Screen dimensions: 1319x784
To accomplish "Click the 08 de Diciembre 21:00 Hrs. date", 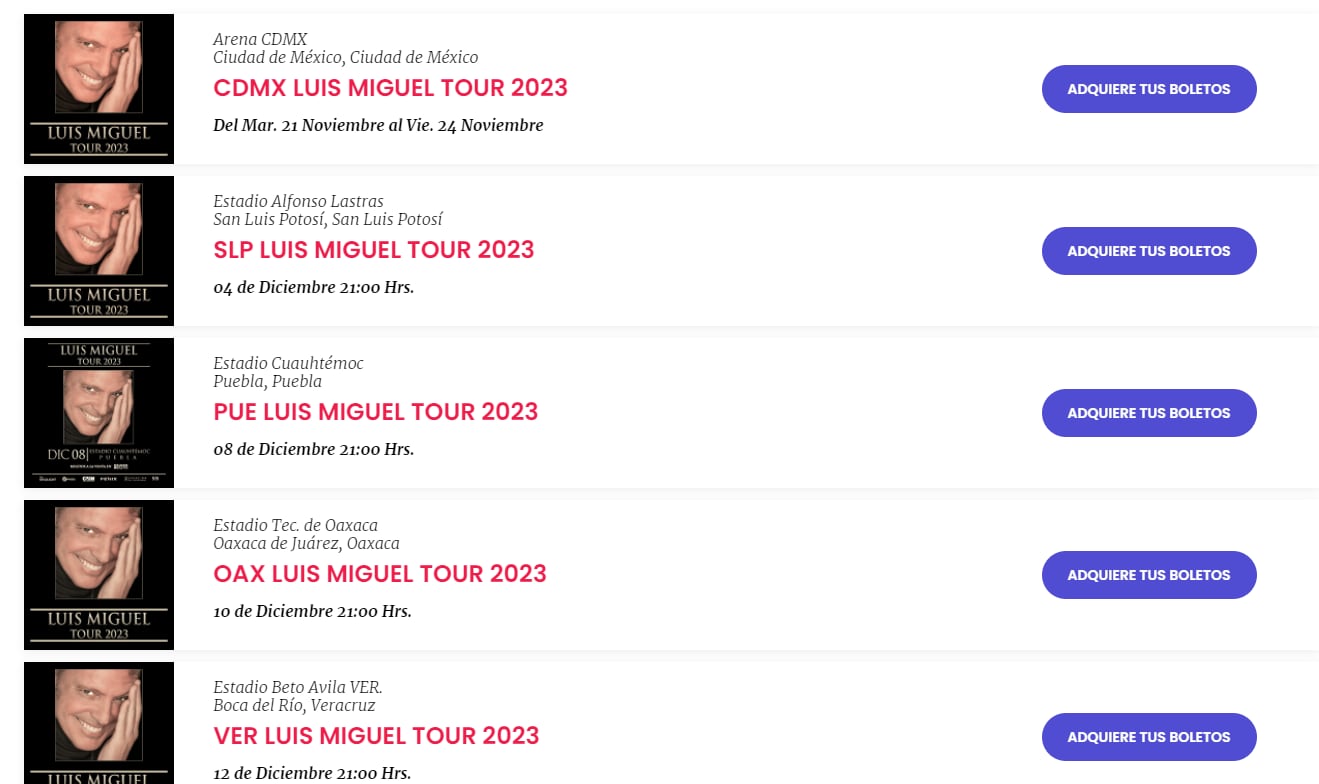I will click(313, 449).
